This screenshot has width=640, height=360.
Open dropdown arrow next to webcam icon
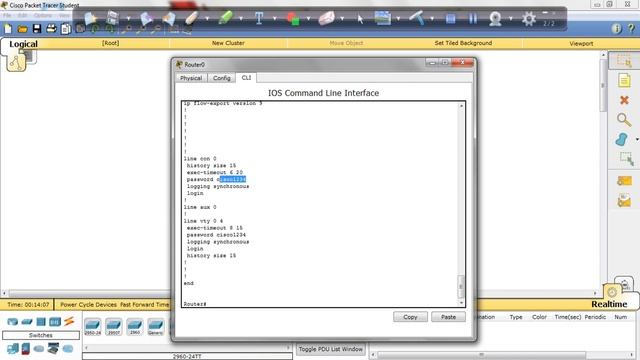pyautogui.click(x=511, y=18)
